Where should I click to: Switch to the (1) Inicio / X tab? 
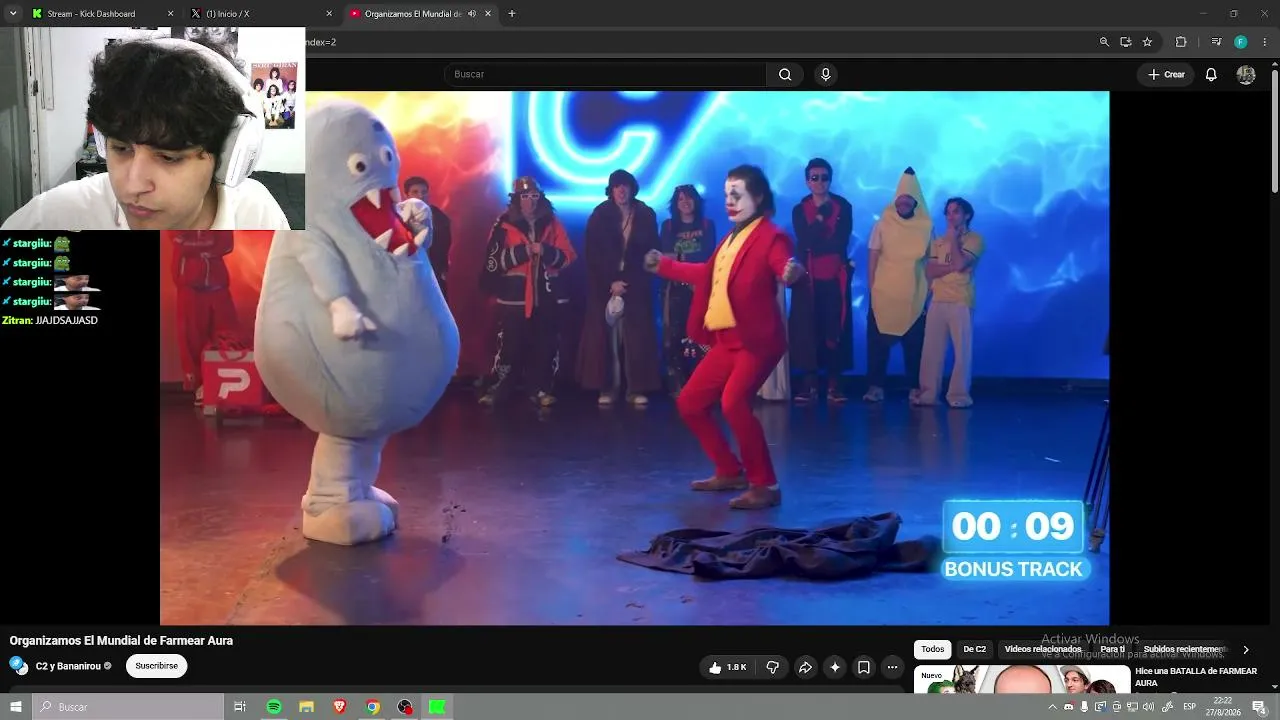pyautogui.click(x=262, y=14)
